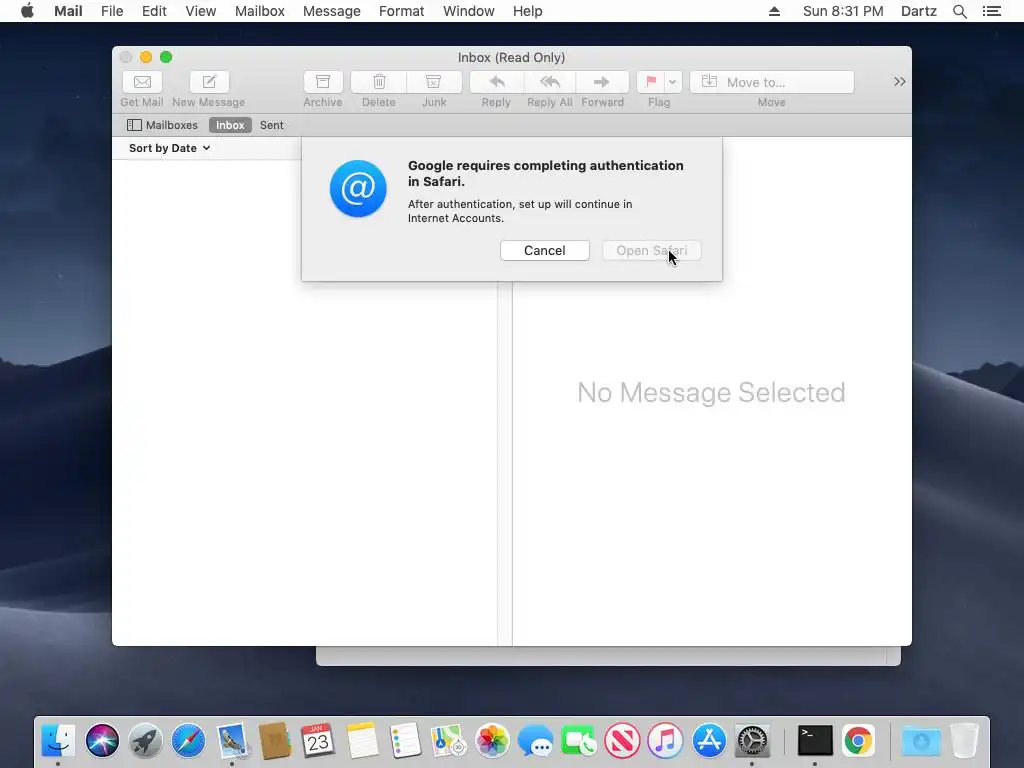
Task: Open the Message menu
Action: 332,11
